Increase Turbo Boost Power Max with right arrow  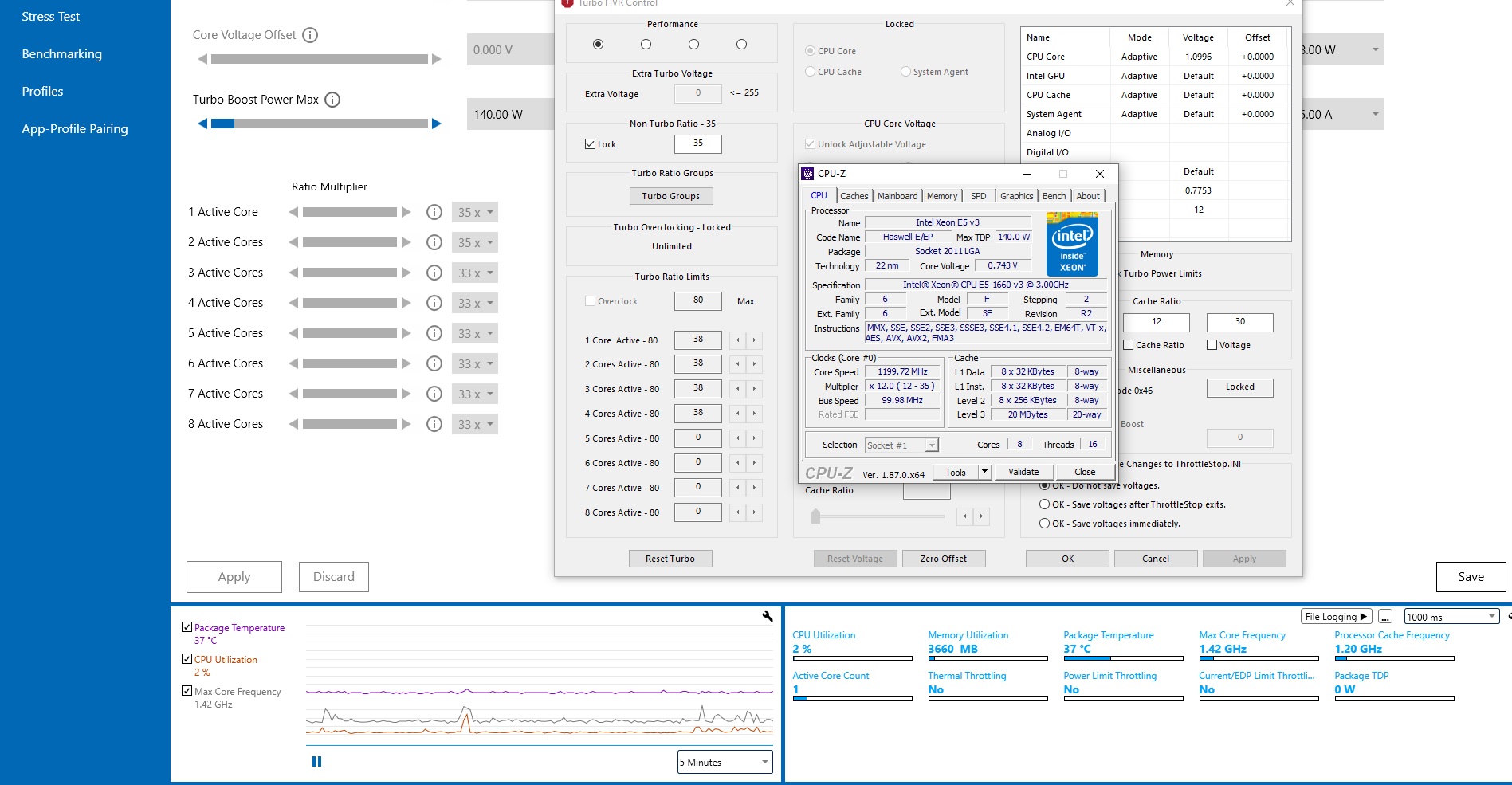tap(436, 124)
